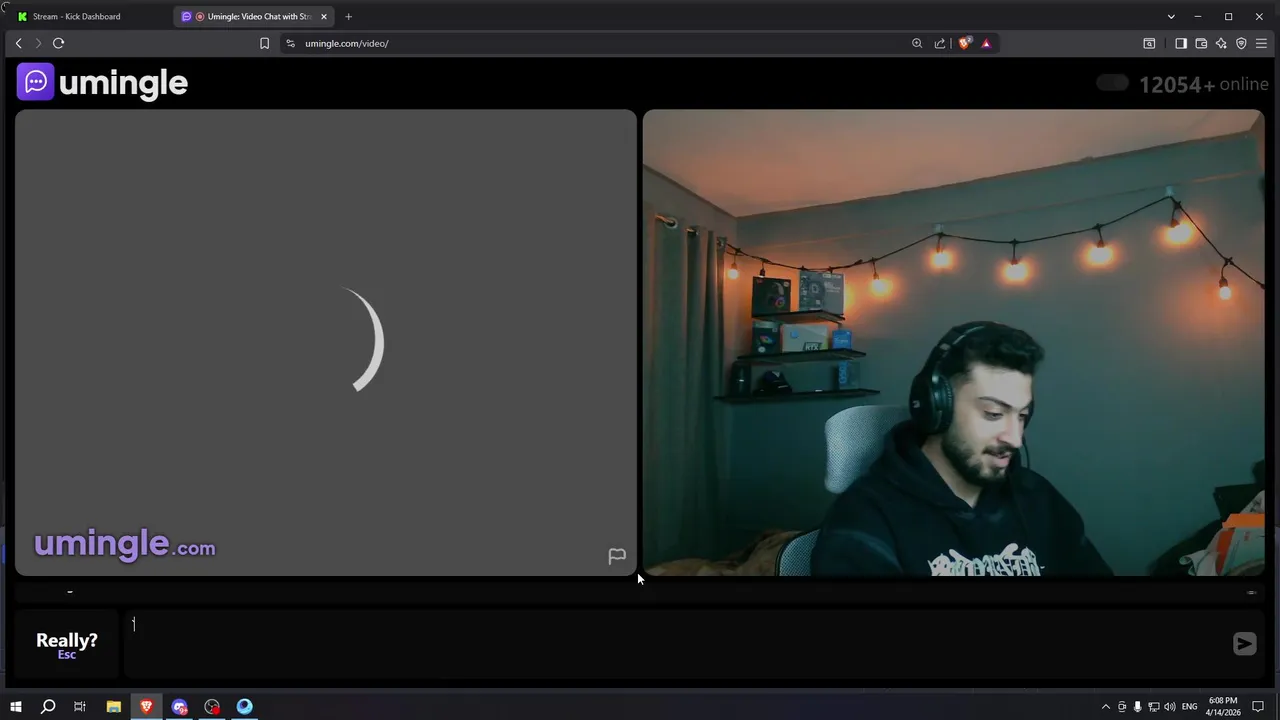Open the Brave Shields lion icon

pos(964,43)
